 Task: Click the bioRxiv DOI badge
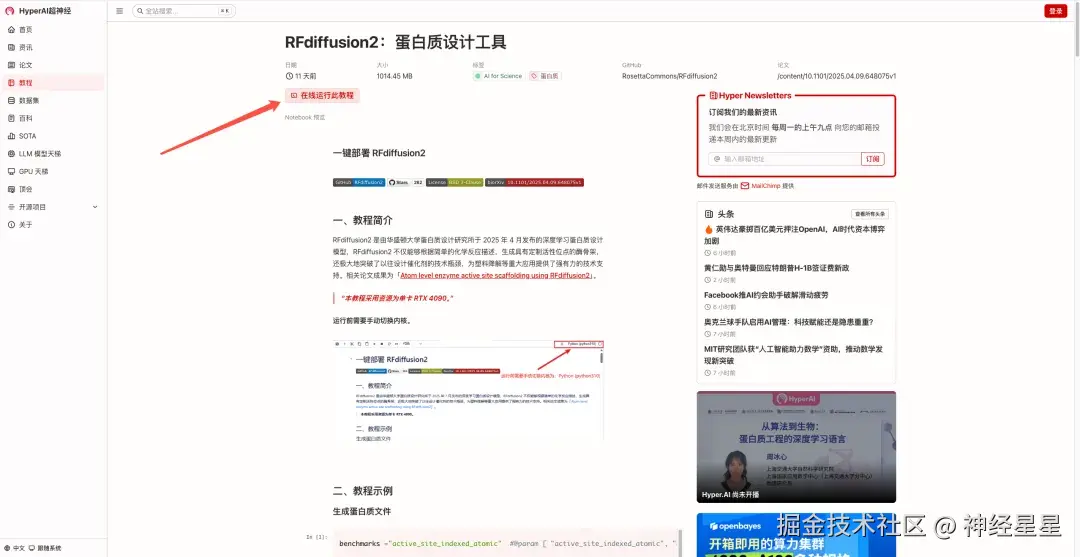pyautogui.click(x=534, y=182)
